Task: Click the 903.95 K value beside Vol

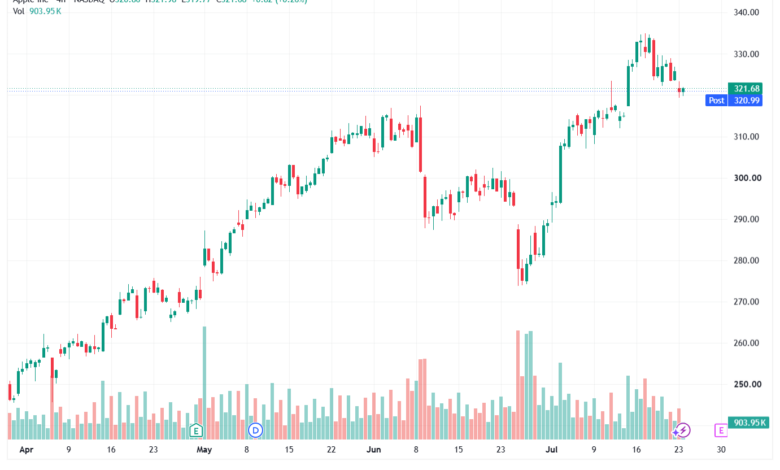Action: pos(45,11)
